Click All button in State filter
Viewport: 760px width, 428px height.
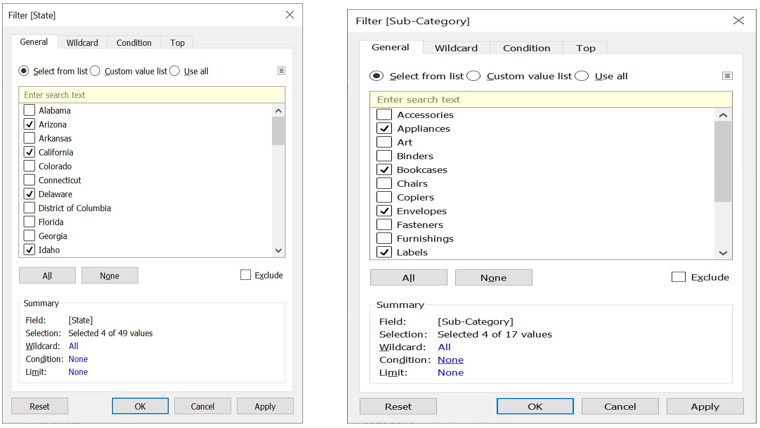click(48, 275)
